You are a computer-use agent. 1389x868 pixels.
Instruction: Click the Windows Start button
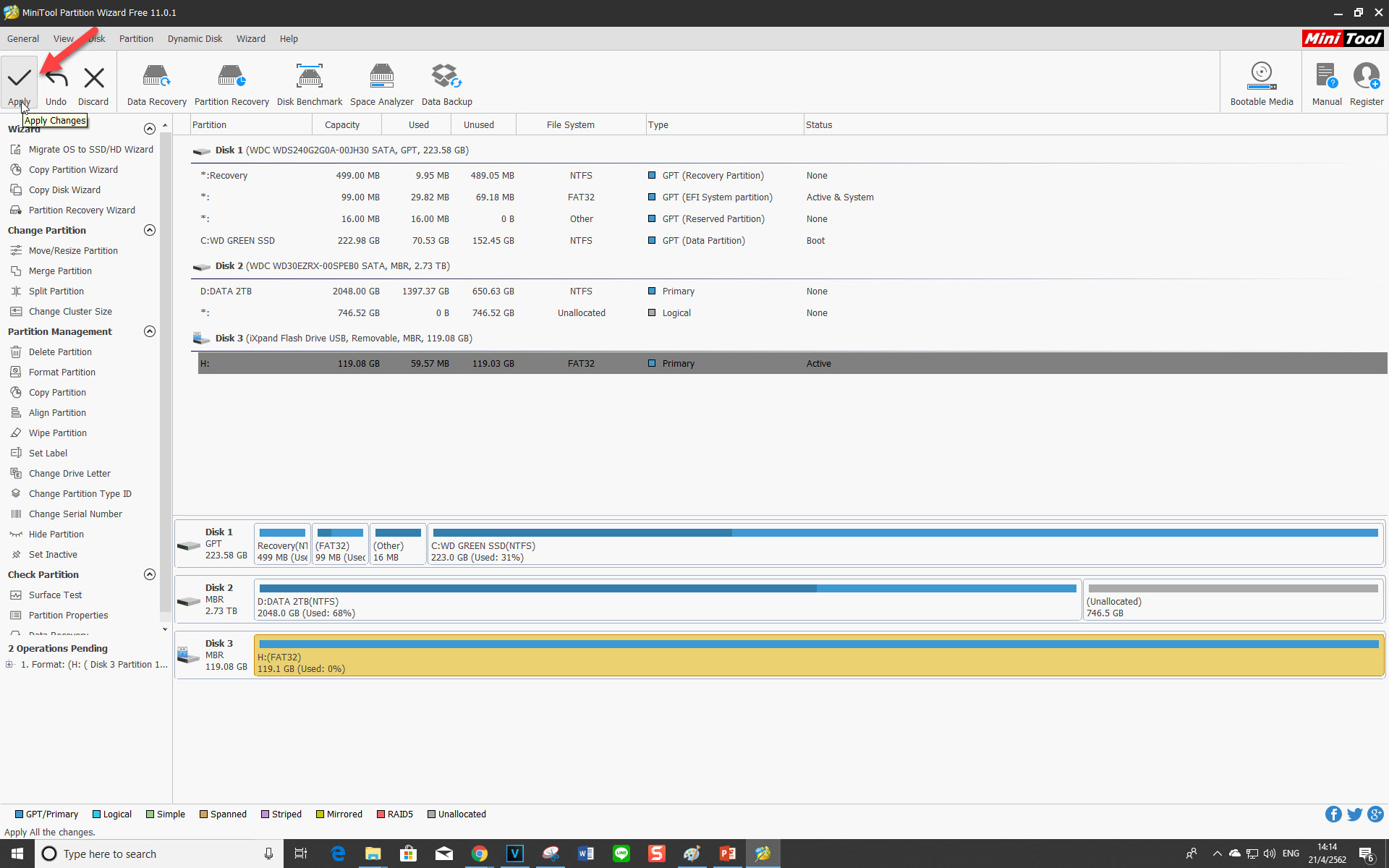pos(17,854)
